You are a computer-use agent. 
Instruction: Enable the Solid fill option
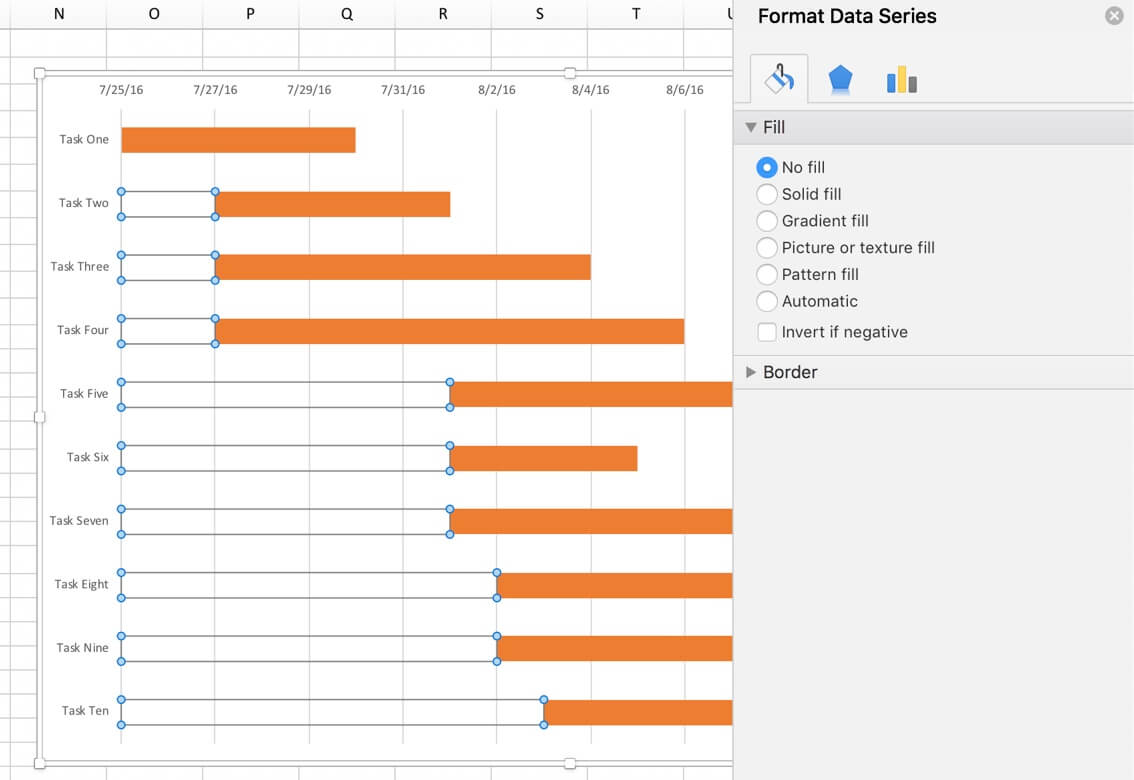(x=766, y=194)
